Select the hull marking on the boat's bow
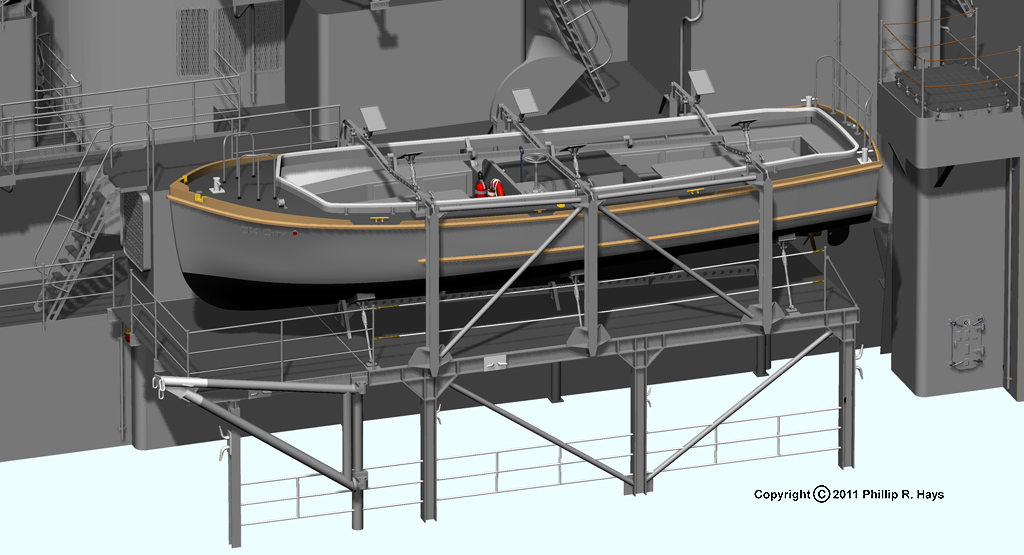This screenshot has height=555, width=1024. [x=260, y=229]
